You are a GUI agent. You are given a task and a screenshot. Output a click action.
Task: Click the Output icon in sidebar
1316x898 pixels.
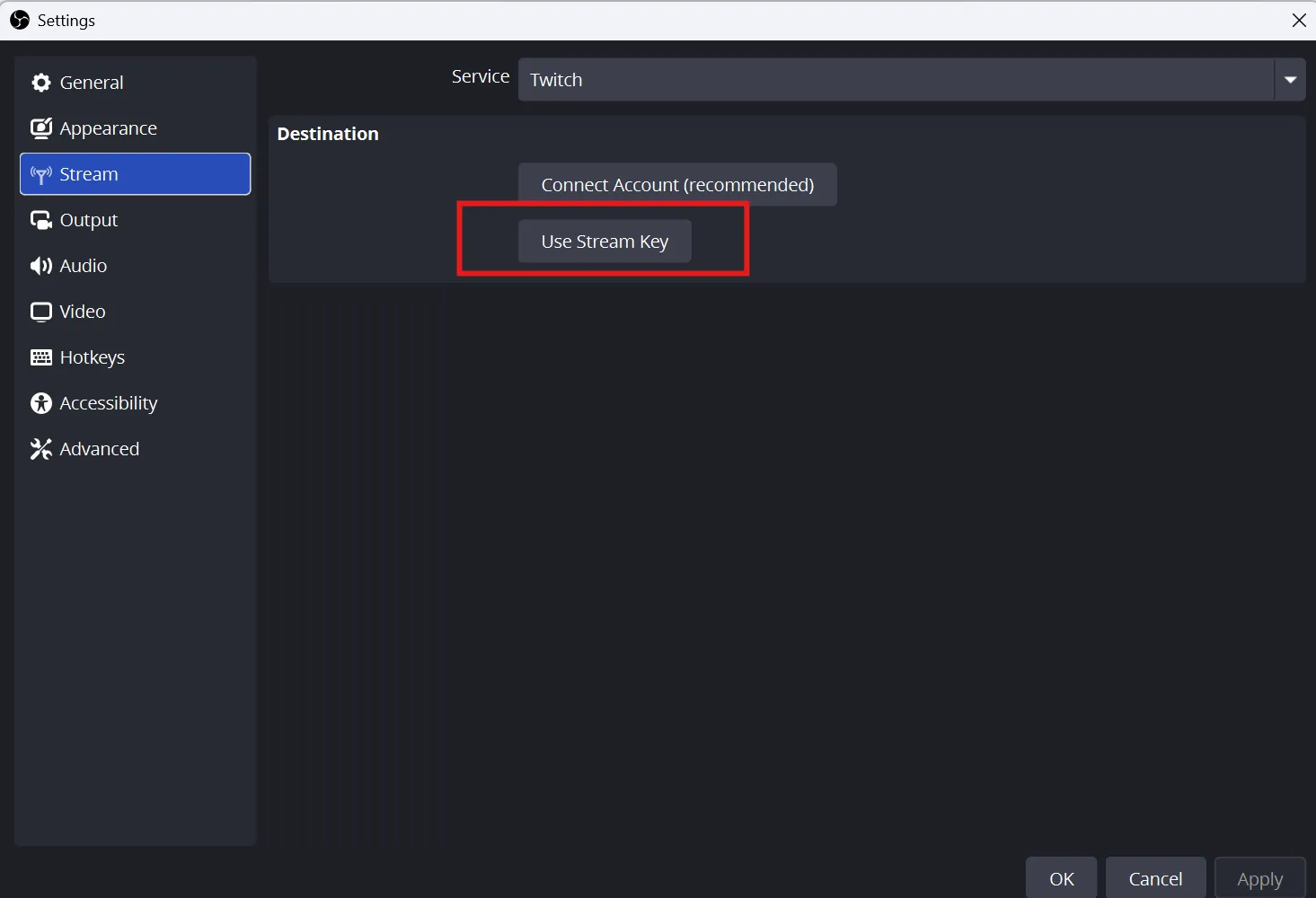40,220
